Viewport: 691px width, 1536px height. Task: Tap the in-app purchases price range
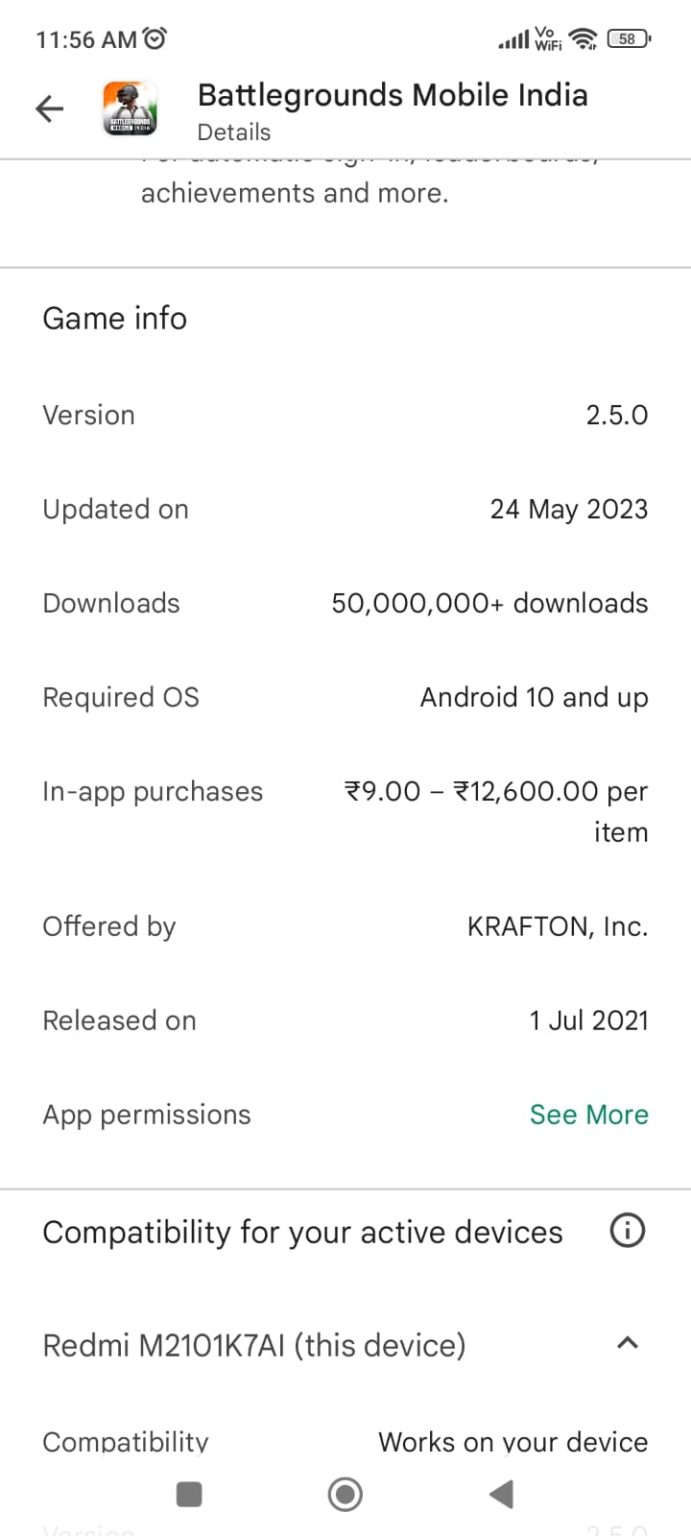click(490, 811)
